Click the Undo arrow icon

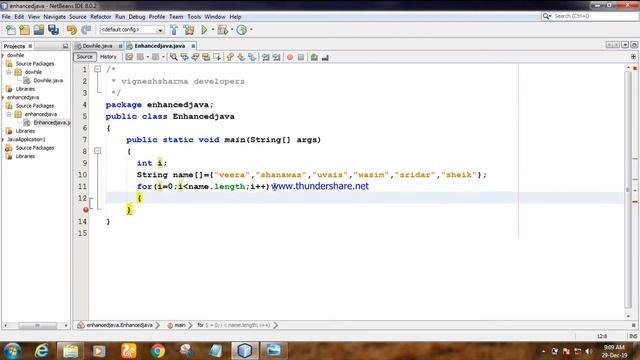pos(71,30)
